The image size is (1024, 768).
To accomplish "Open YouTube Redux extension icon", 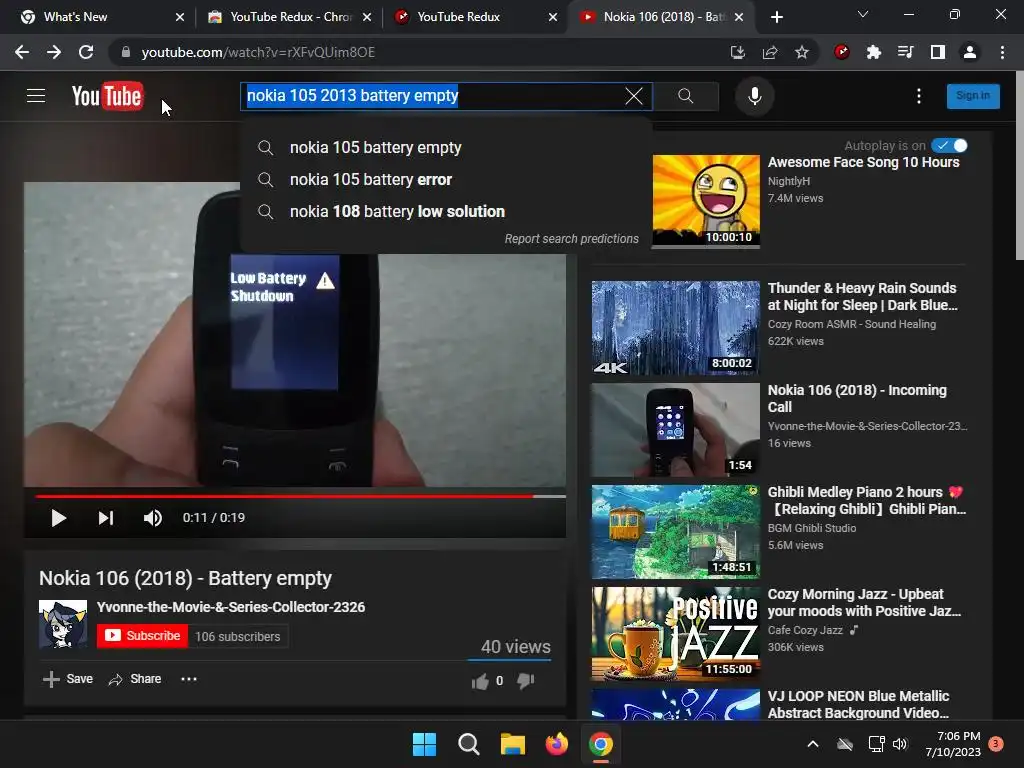I will pos(842,52).
